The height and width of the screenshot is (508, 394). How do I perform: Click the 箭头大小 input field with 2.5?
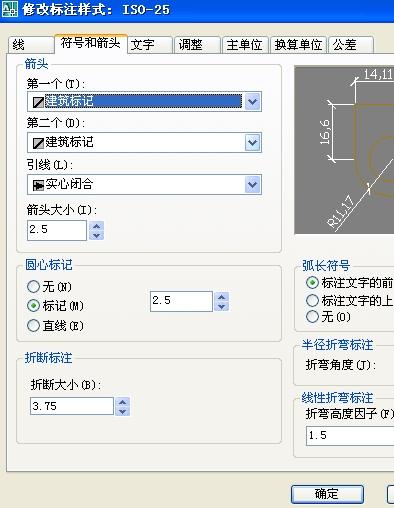(x=57, y=230)
